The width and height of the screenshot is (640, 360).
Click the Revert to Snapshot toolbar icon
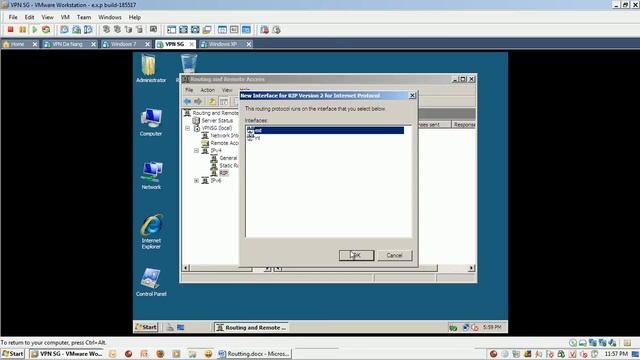point(76,29)
